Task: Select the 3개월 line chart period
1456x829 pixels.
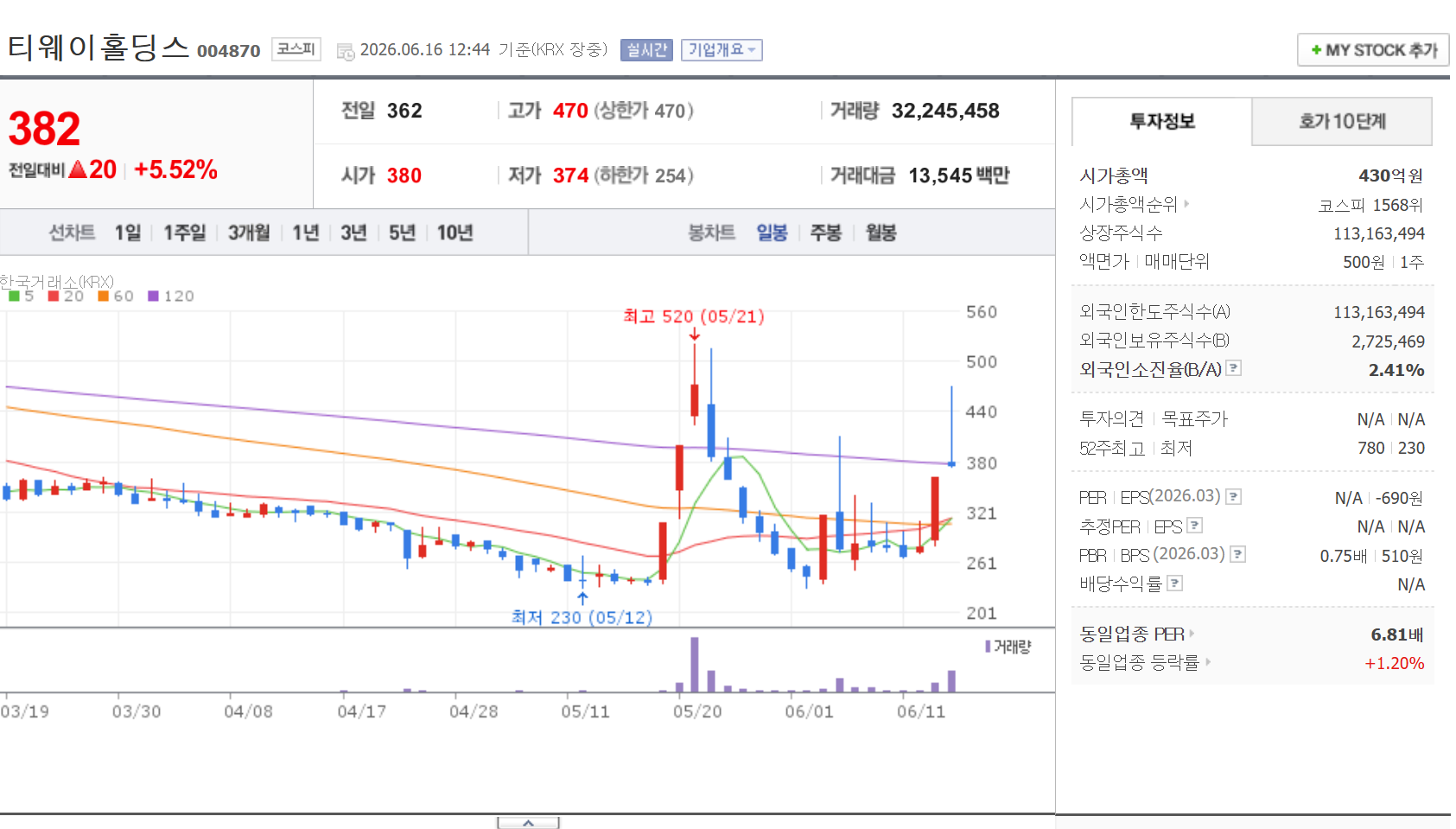Action: (x=249, y=233)
